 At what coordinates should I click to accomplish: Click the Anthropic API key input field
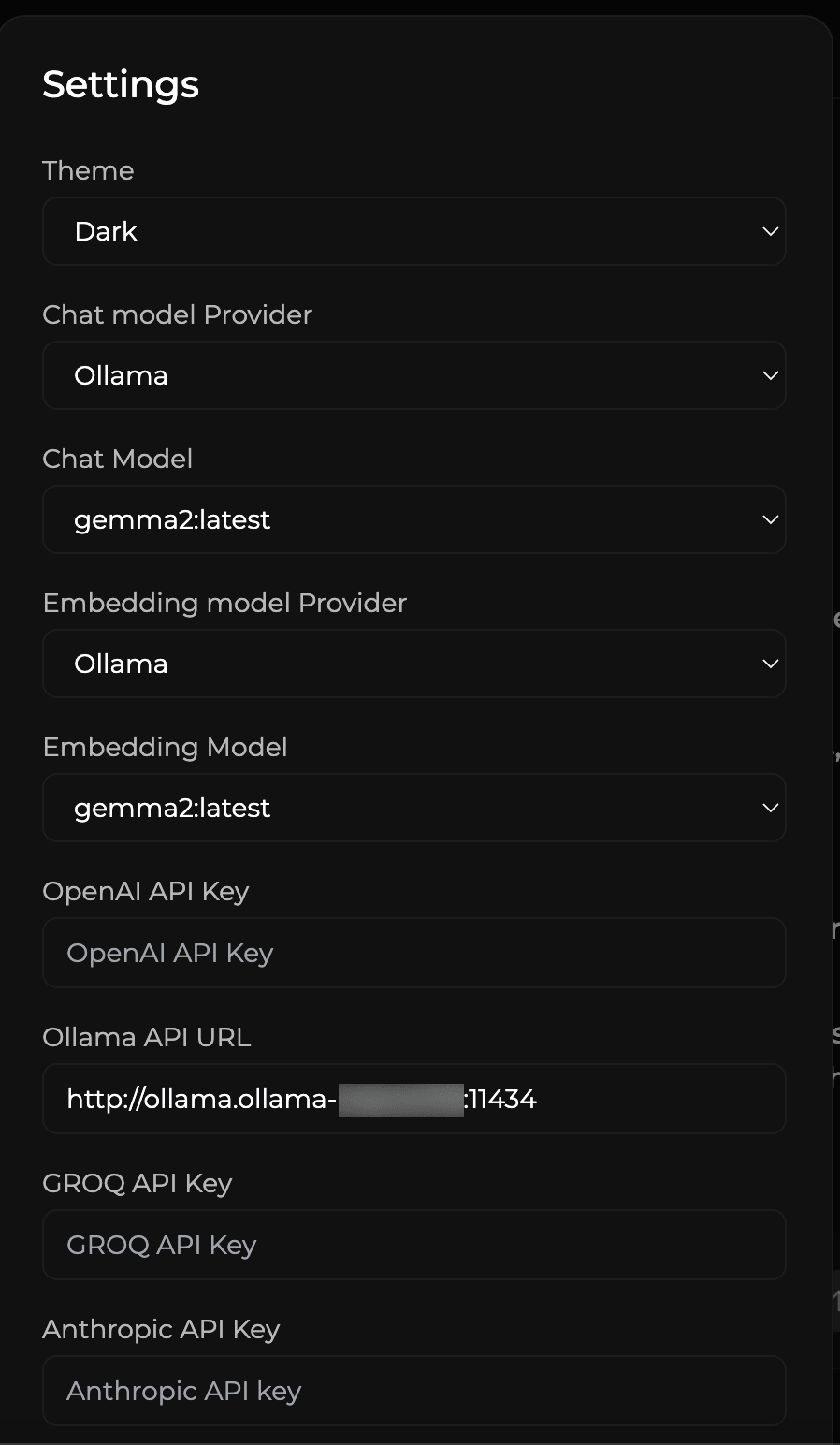coord(413,1391)
